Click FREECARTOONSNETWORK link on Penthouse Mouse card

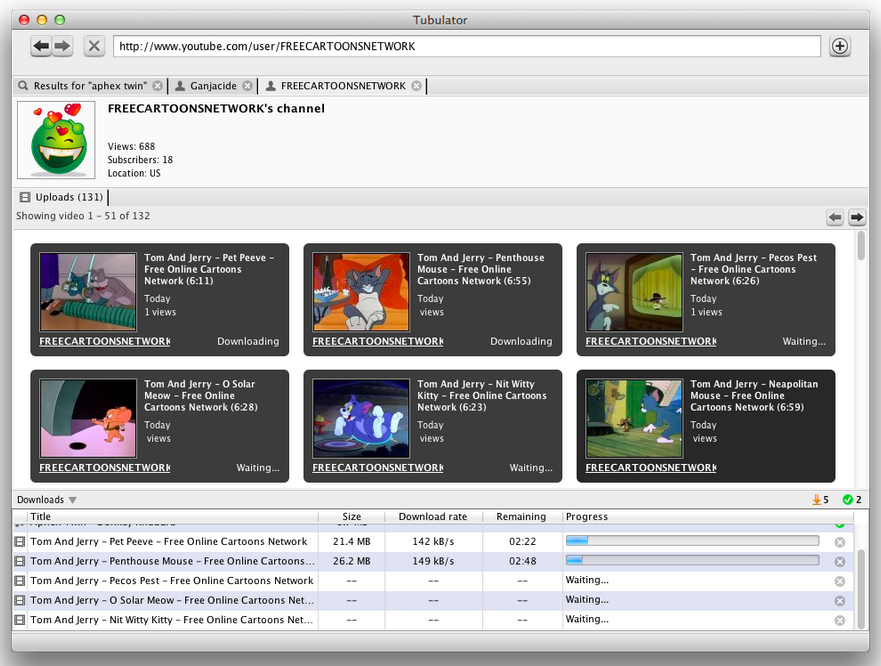point(378,341)
